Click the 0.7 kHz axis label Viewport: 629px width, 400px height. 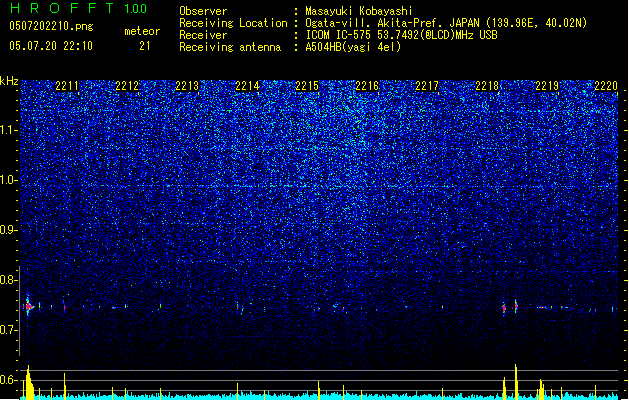pos(8,330)
